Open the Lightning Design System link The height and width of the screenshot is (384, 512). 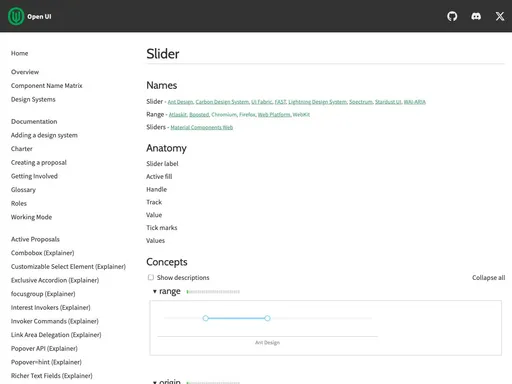pos(318,102)
